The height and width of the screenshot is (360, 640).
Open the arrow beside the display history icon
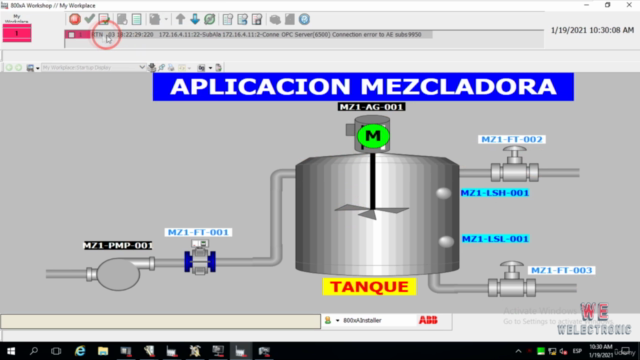tap(38, 68)
